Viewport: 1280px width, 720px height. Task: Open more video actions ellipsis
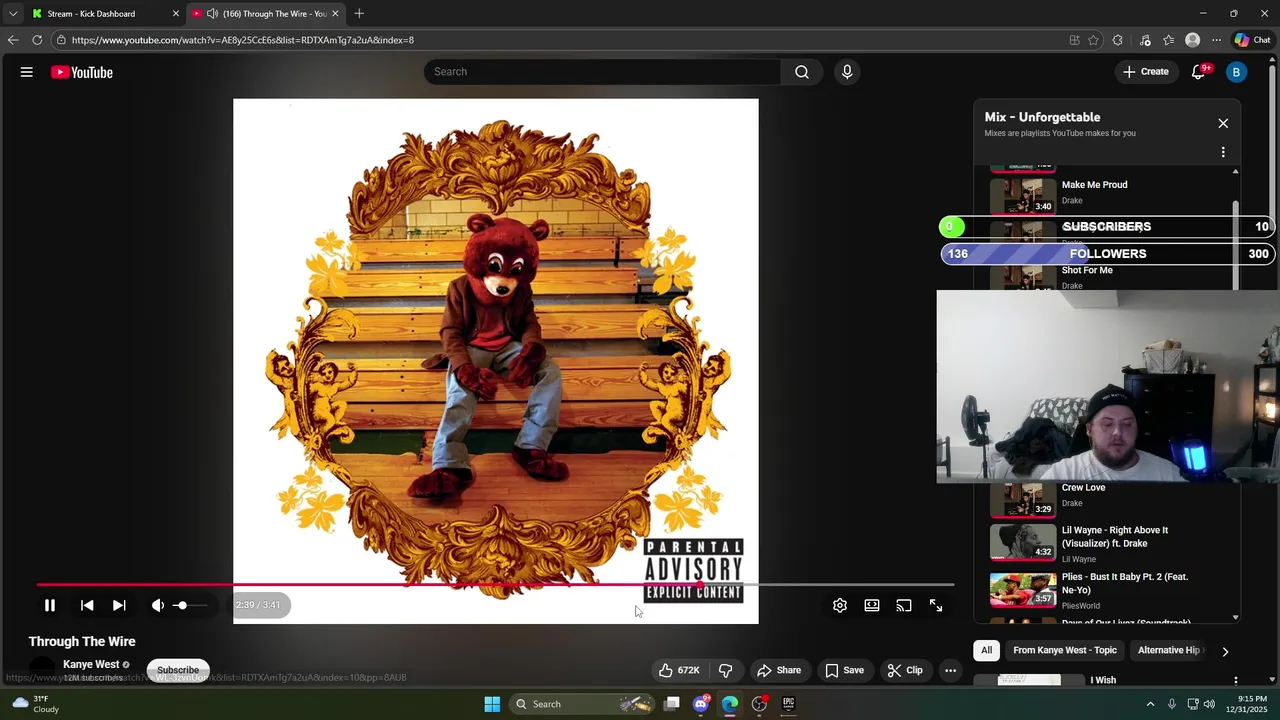(x=951, y=670)
